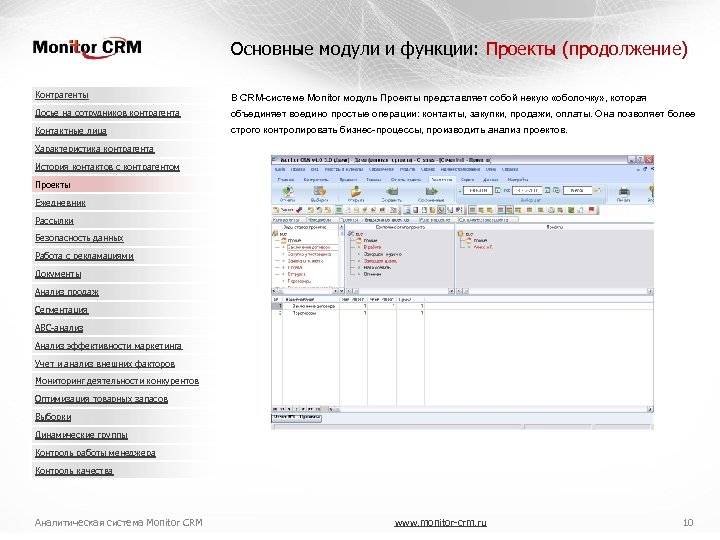The width and height of the screenshot is (720, 540).
Task: Click the Monitor CRM logo
Action: 87,48
